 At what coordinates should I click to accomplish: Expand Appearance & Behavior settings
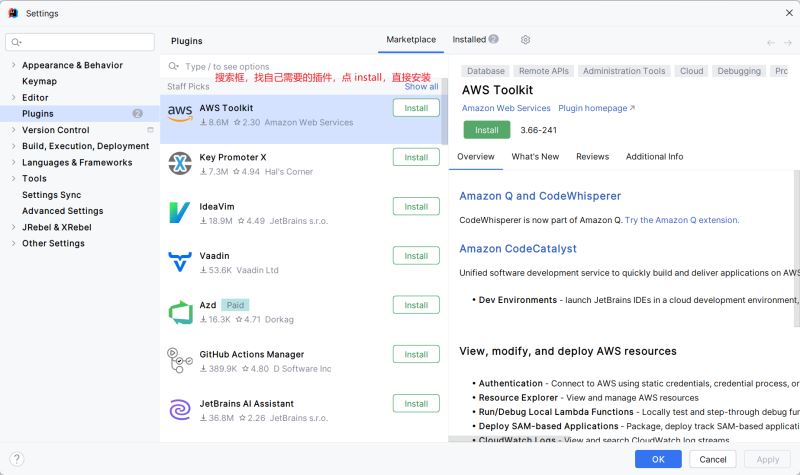tap(13, 65)
